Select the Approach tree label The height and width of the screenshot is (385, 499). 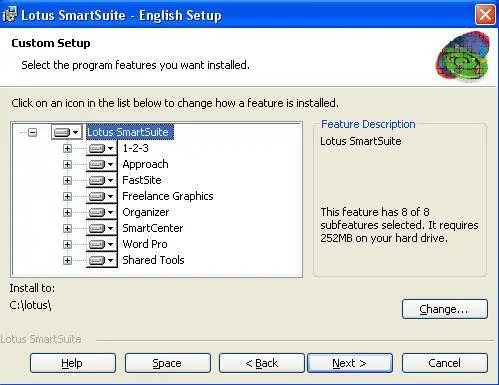(145, 164)
